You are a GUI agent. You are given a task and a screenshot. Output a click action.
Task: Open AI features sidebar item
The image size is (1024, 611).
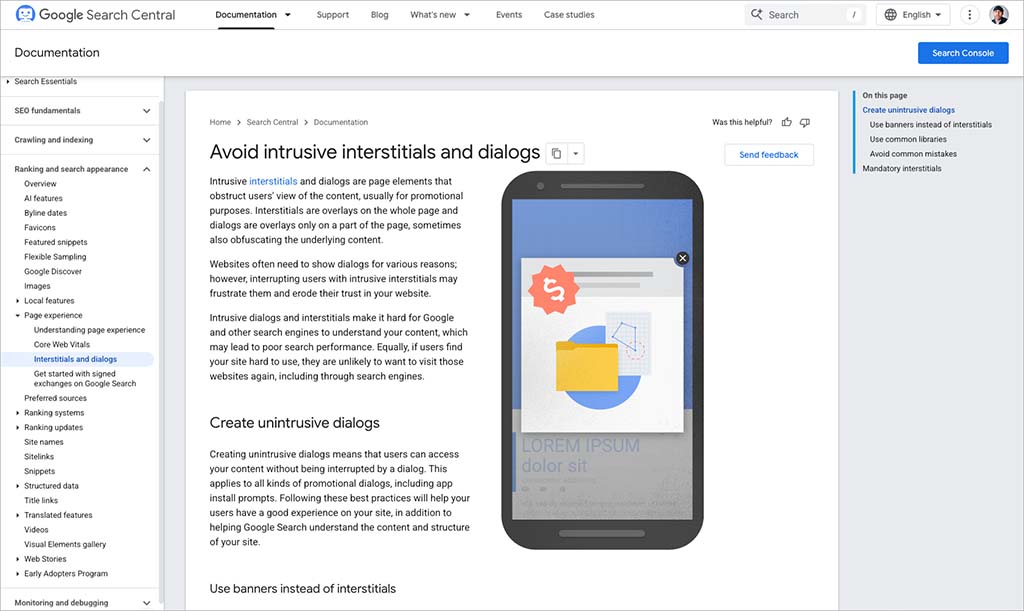[43, 198]
